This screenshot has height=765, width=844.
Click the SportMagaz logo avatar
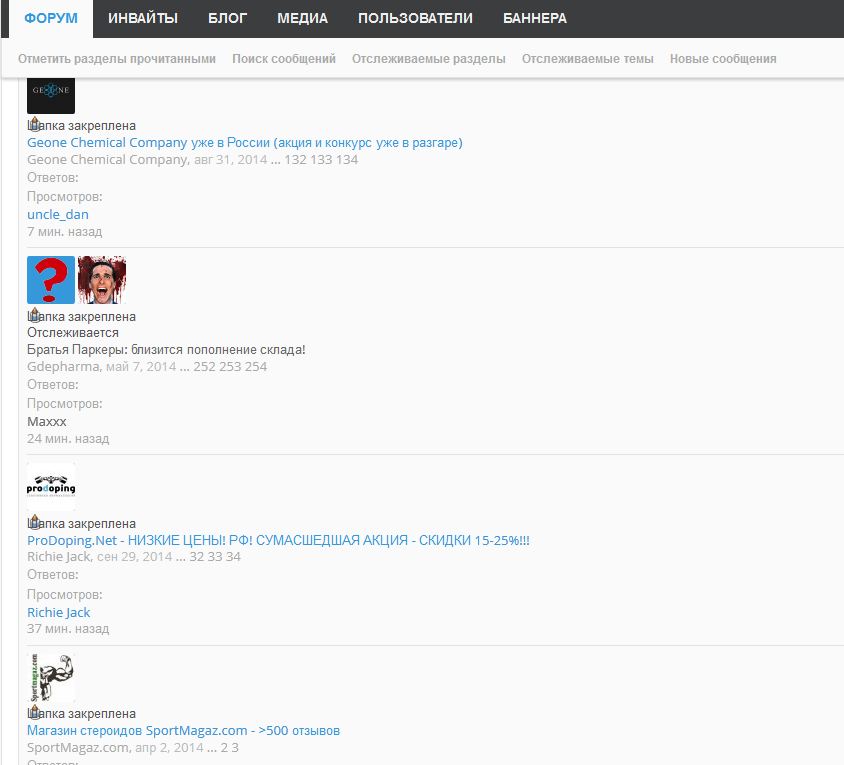pyautogui.click(x=50, y=678)
